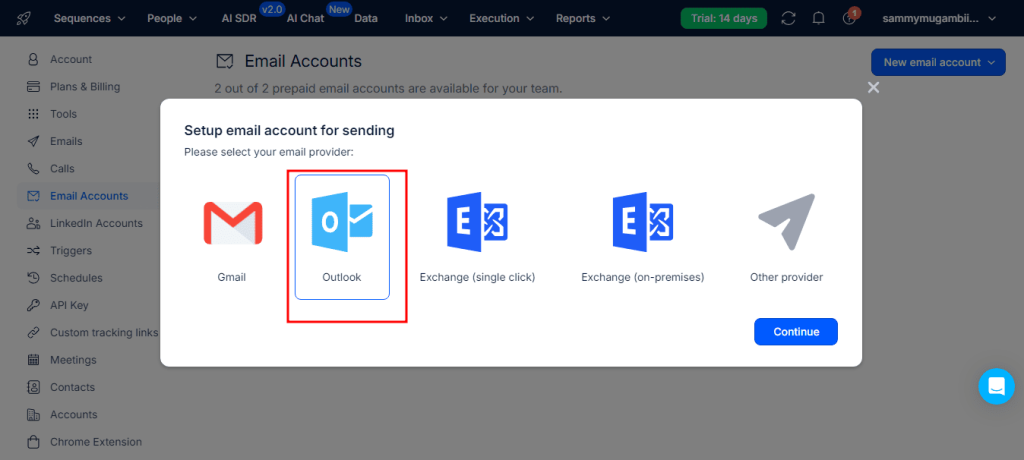Close the setup dialog with X
Screen dimensions: 1024x460
click(x=873, y=88)
